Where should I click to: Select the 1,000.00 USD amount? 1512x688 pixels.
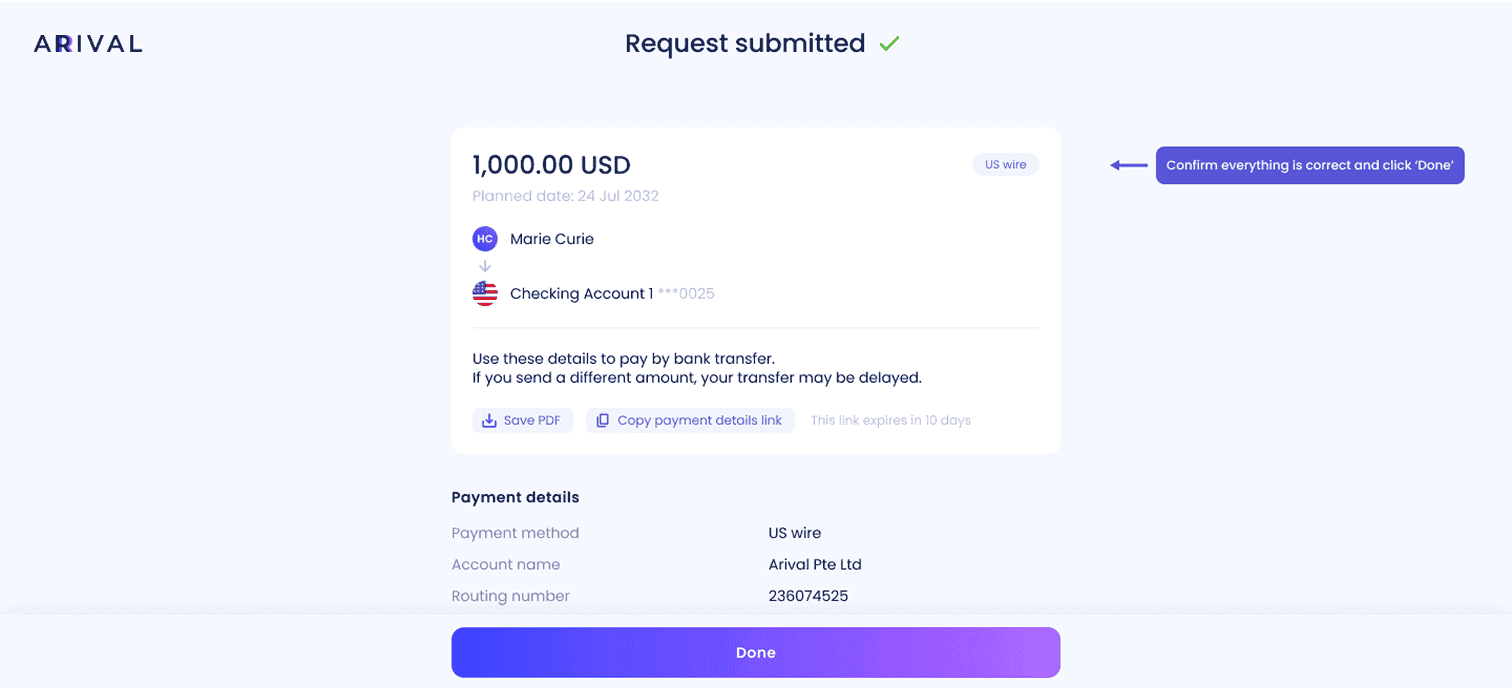(551, 165)
